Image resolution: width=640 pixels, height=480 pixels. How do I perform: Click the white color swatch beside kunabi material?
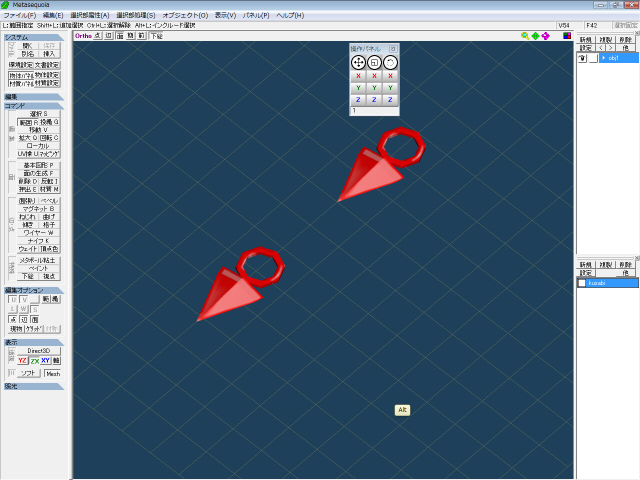[x=582, y=283]
